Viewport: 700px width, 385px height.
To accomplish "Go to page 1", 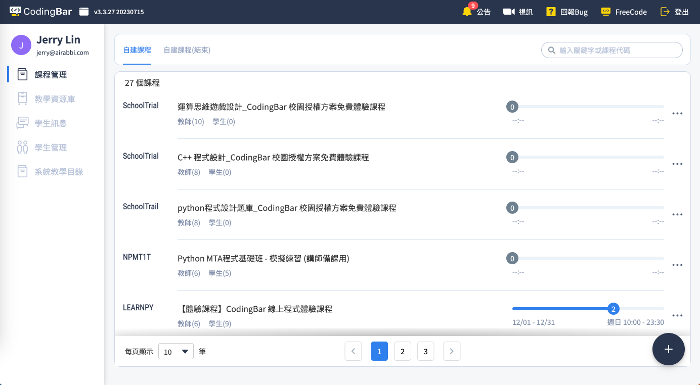I will [379, 351].
